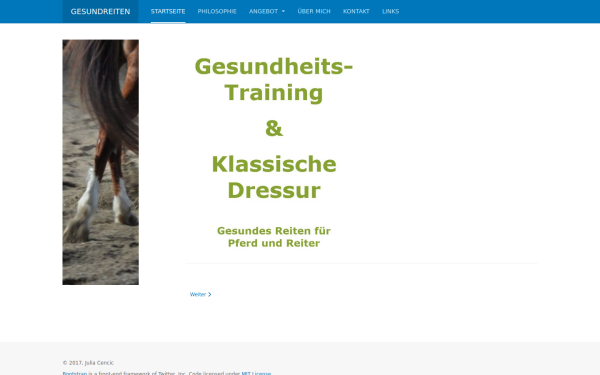This screenshot has width=600, height=375.
Task: Click the horse legs photo
Action: 101,162
